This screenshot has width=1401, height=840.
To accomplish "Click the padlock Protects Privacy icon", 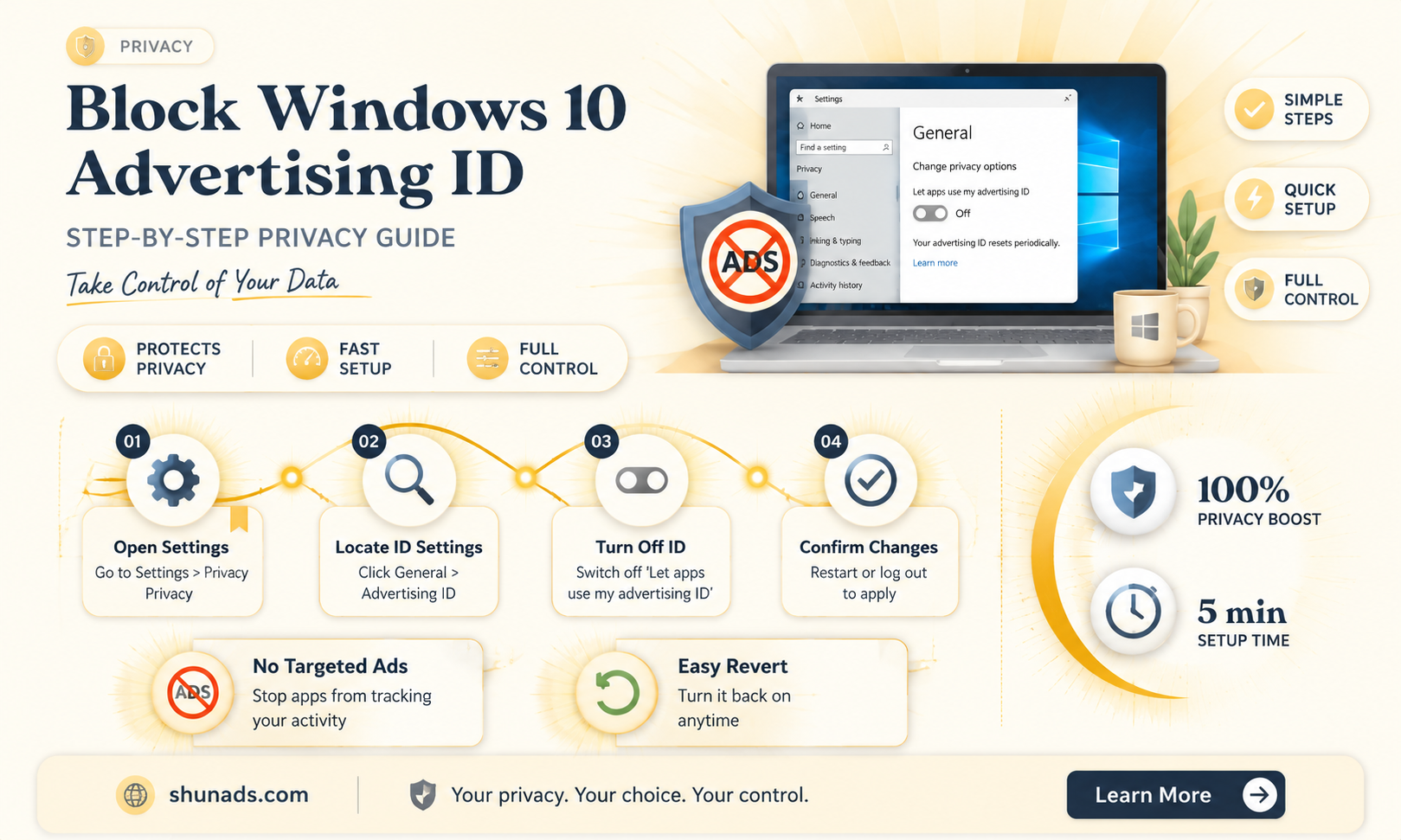I will click(x=104, y=358).
